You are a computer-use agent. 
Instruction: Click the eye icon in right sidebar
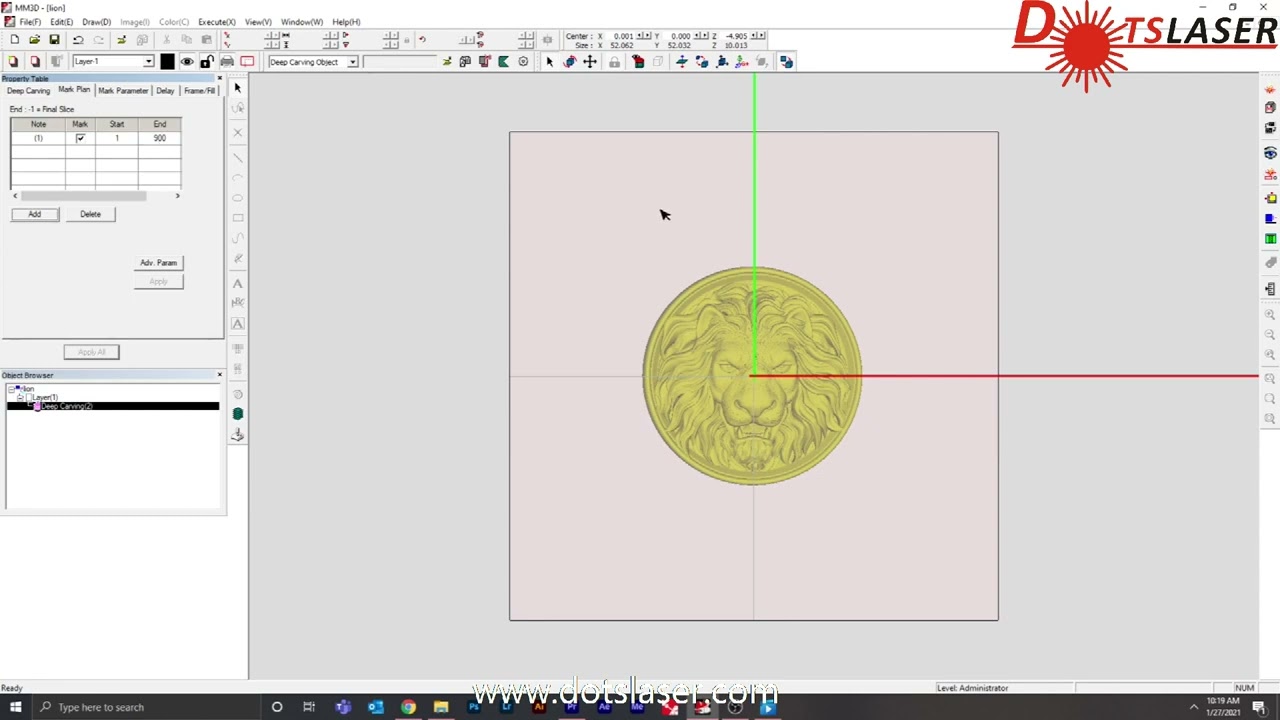pos(1270,153)
